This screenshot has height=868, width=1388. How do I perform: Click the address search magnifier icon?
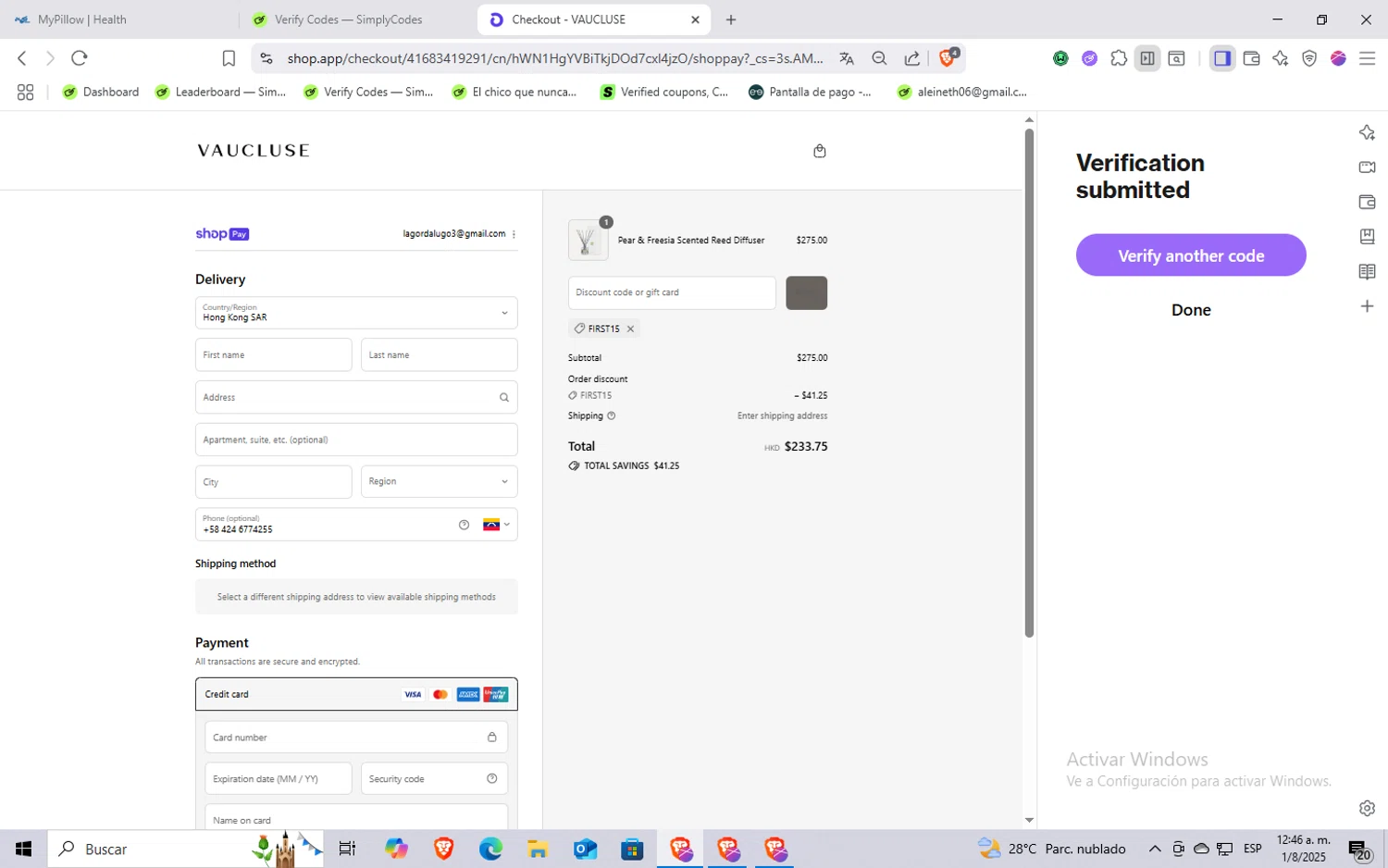pyautogui.click(x=504, y=397)
